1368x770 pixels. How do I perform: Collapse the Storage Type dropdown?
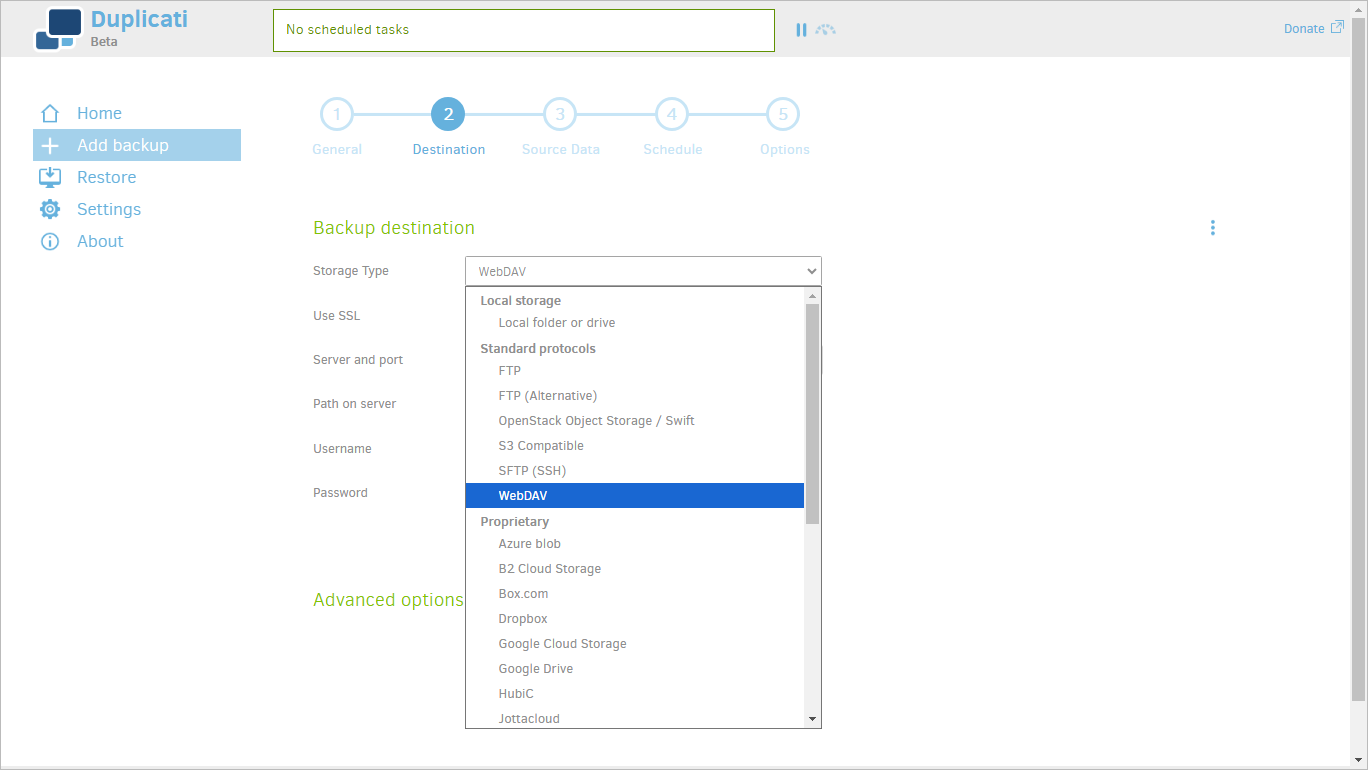coord(643,271)
